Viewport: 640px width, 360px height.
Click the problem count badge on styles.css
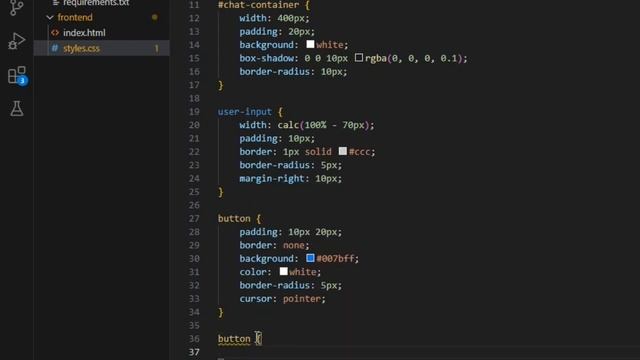coord(156,49)
